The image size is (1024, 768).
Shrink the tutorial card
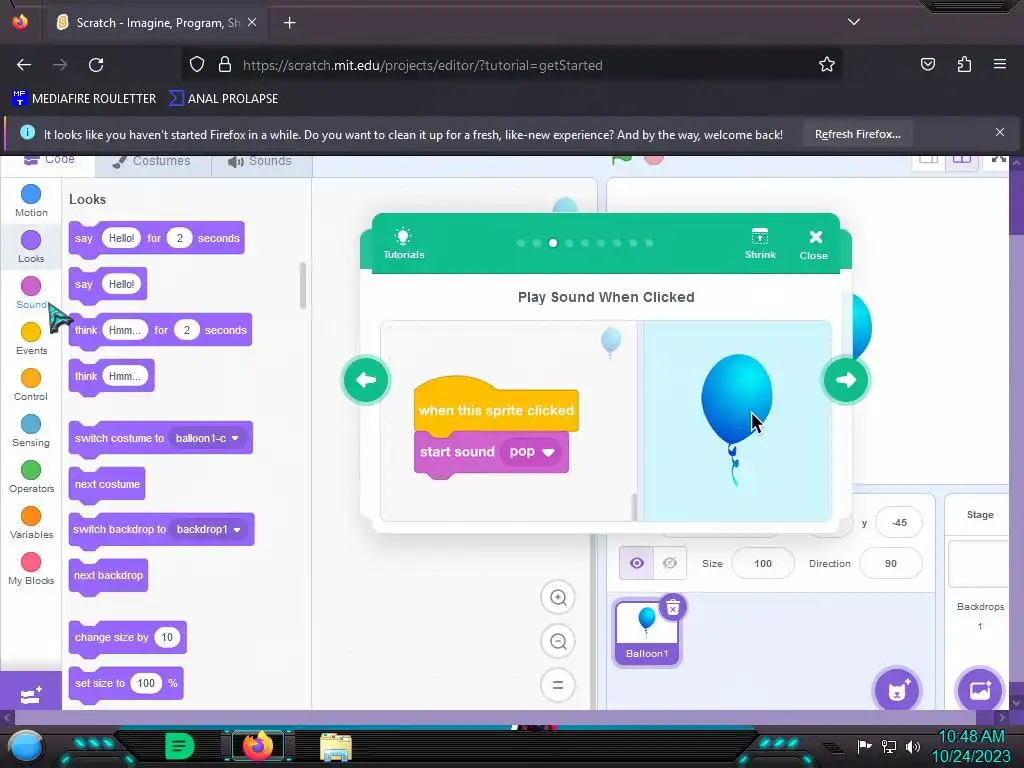click(760, 244)
